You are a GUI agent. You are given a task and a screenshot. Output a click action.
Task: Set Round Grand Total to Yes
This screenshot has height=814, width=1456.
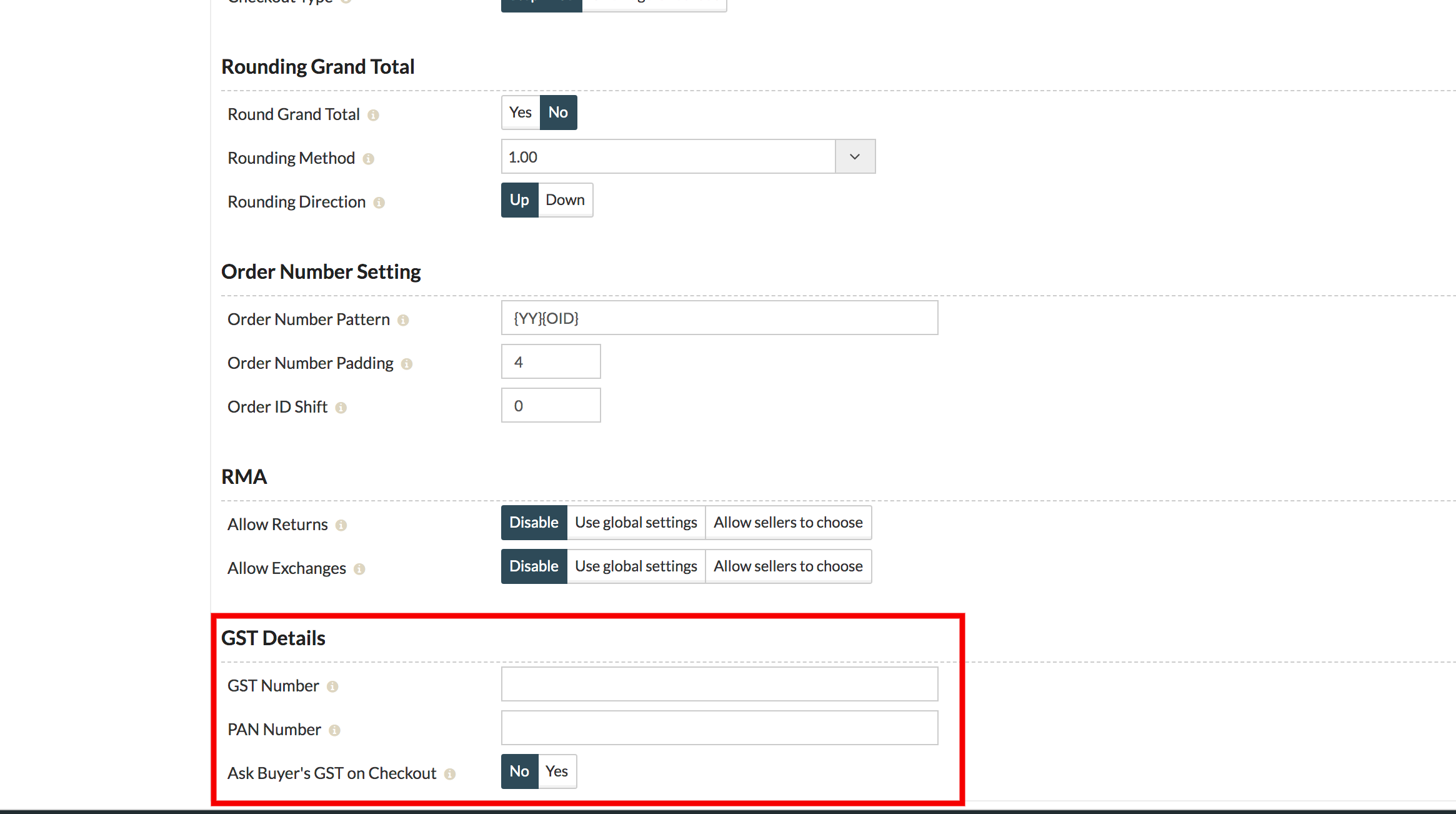(x=520, y=113)
